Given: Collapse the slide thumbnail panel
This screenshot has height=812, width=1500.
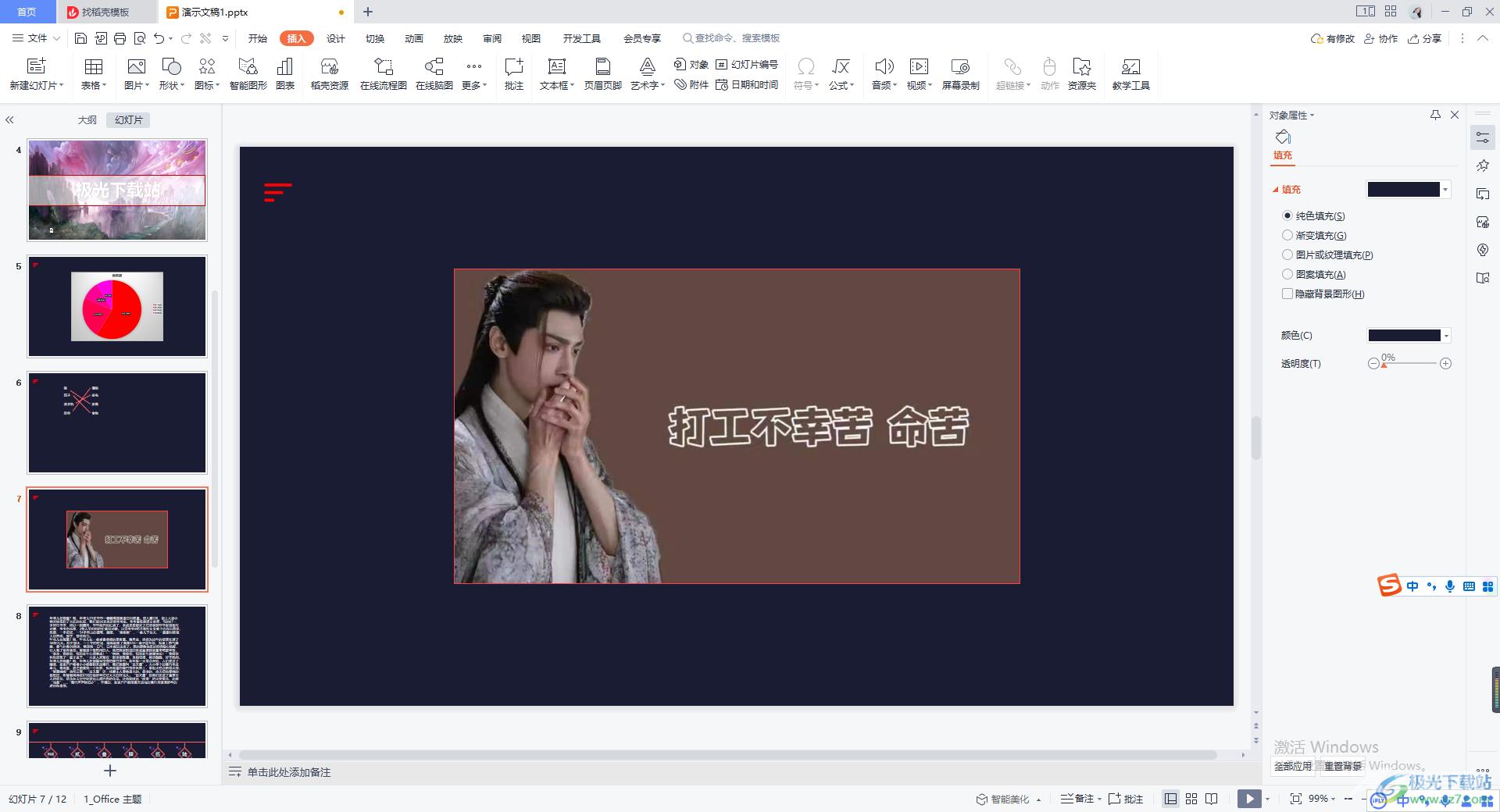Looking at the screenshot, I should coord(9,119).
